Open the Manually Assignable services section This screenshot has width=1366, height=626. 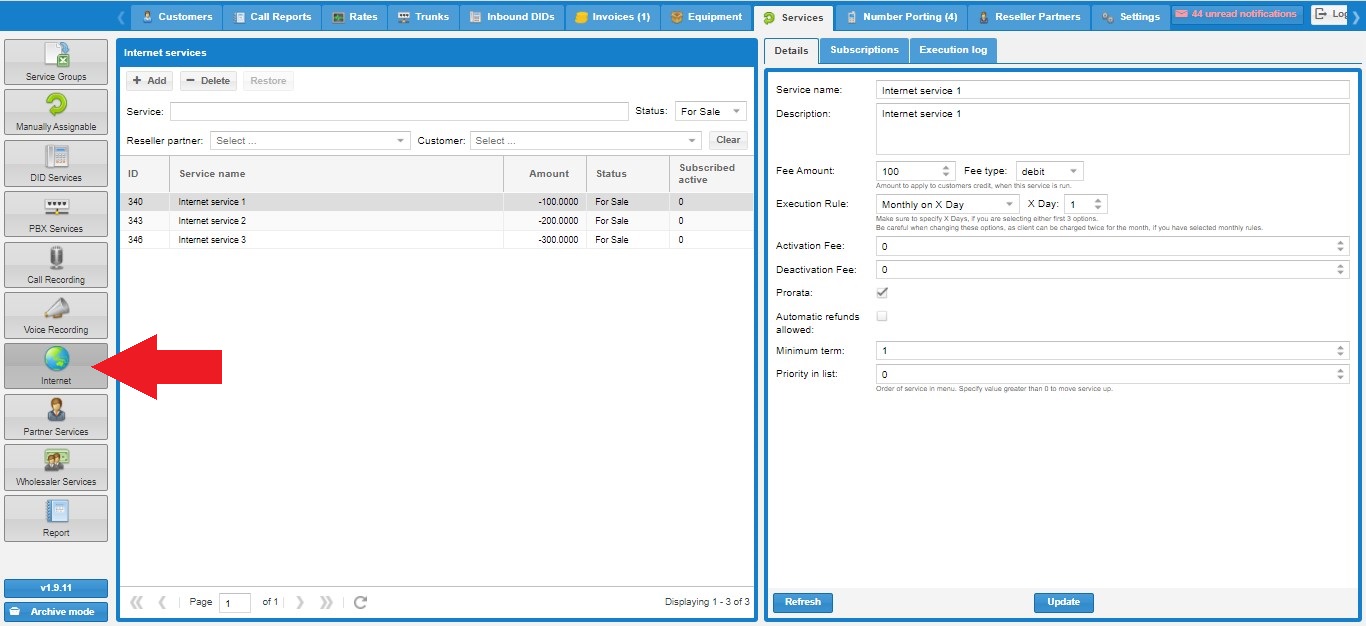[56, 112]
